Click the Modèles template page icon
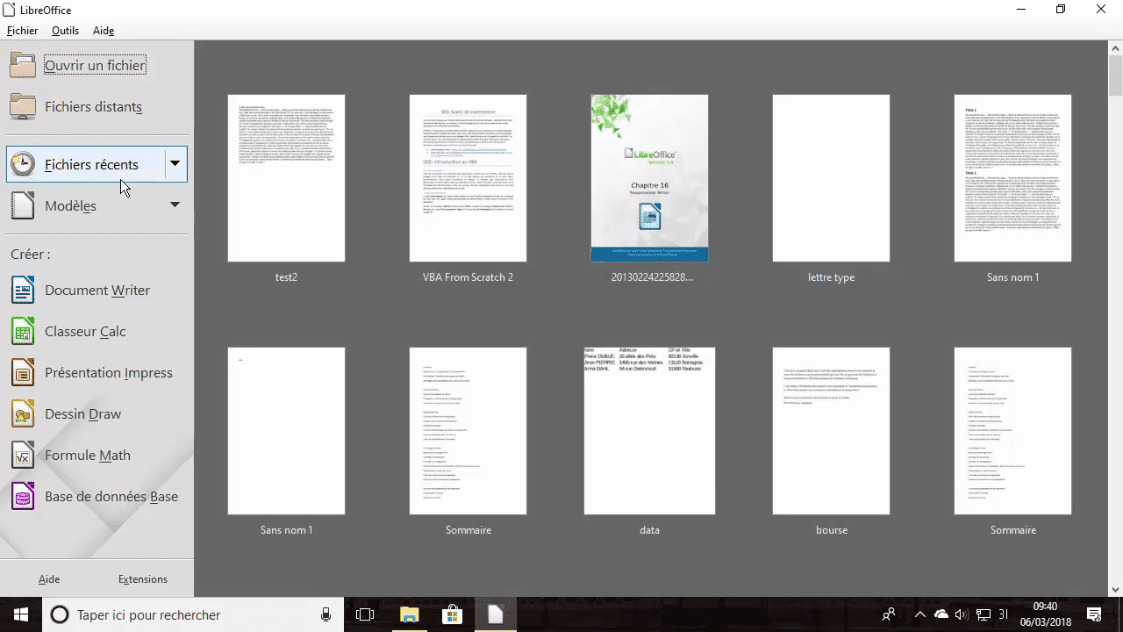The width and height of the screenshot is (1123, 632). tap(22, 206)
